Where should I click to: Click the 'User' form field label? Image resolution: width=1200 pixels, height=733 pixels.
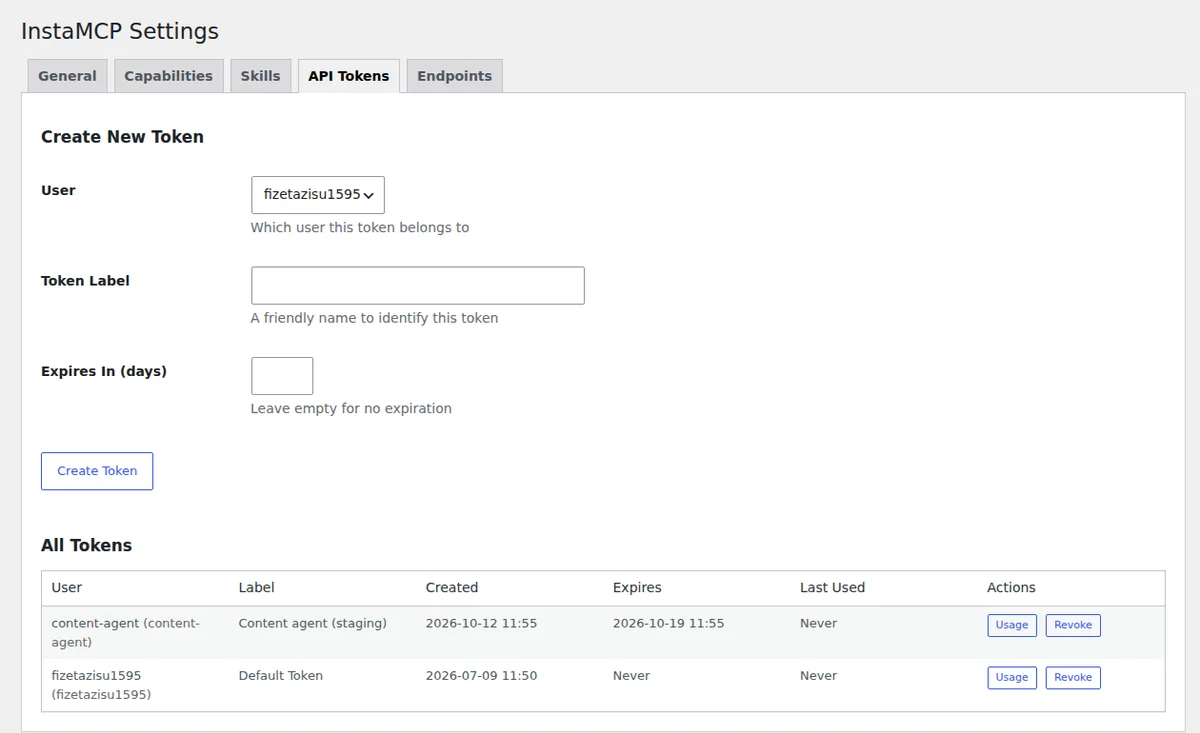58,190
